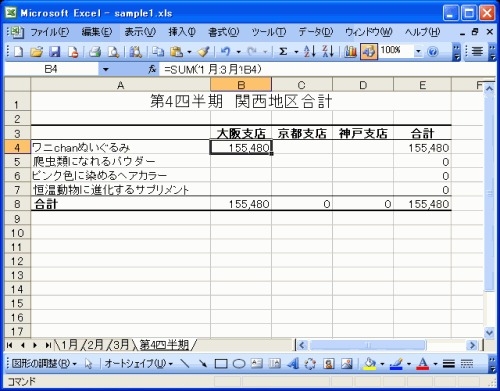Screen dimensions: 500x391
Task: Save the workbook with floppy icon
Action: pos(54,52)
